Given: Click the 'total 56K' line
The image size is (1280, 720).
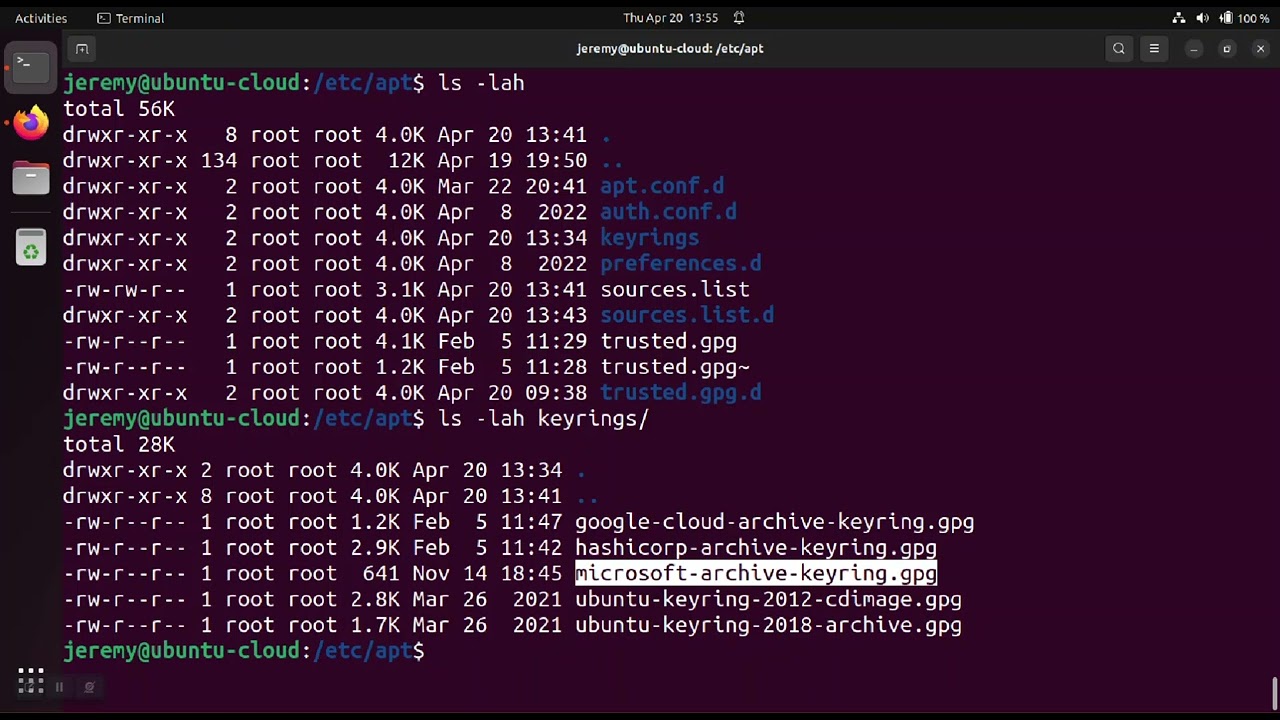Looking at the screenshot, I should (119, 109).
